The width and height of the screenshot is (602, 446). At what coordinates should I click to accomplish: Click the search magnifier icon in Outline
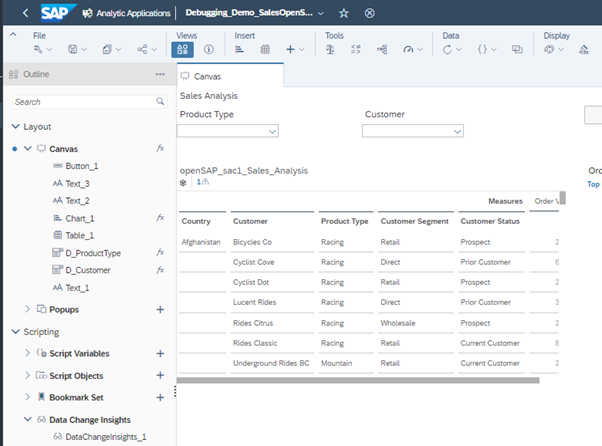coord(160,101)
